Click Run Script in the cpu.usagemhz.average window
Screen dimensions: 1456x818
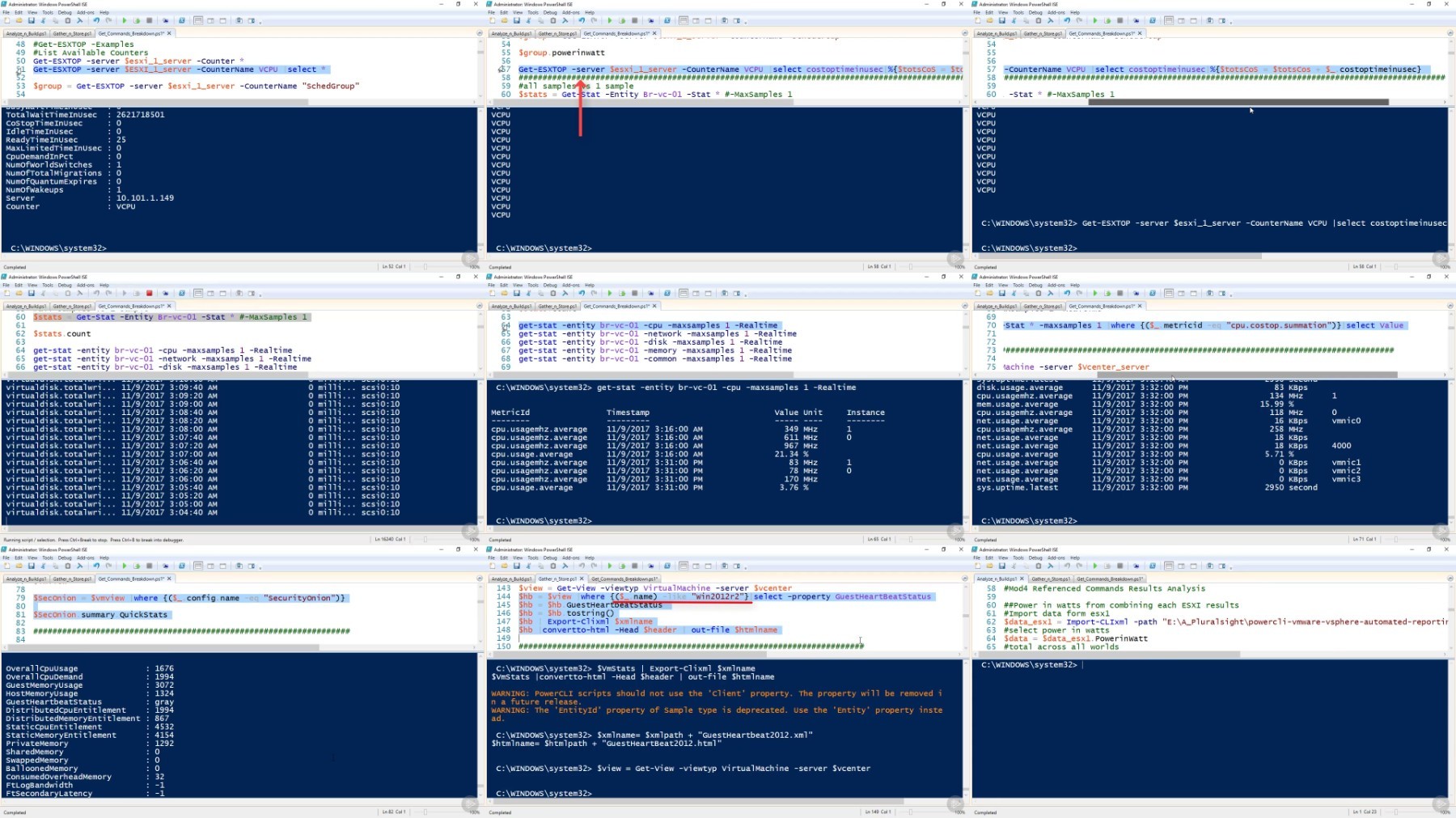click(609, 294)
